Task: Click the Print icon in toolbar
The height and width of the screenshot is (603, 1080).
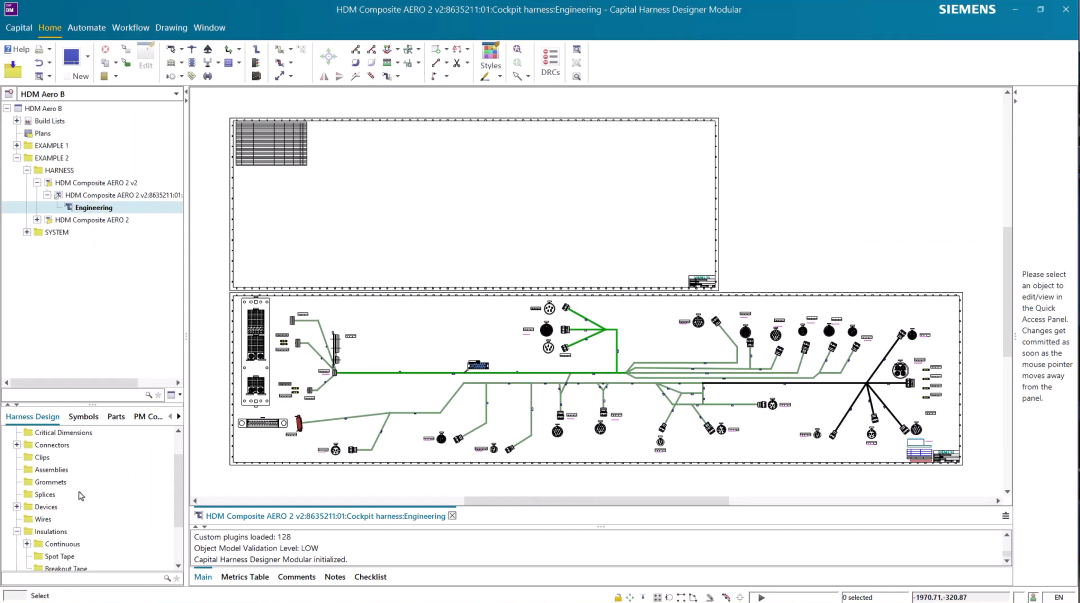Action: tap(39, 50)
